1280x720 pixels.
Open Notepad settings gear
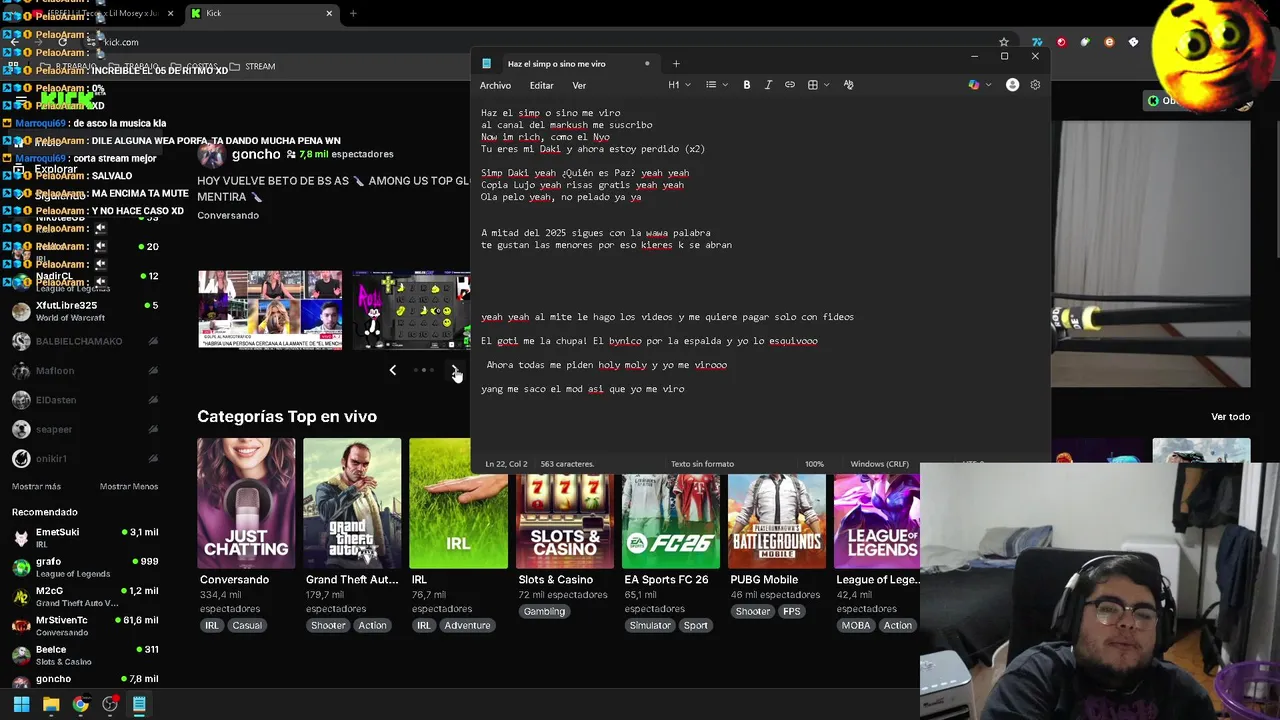click(x=1035, y=85)
